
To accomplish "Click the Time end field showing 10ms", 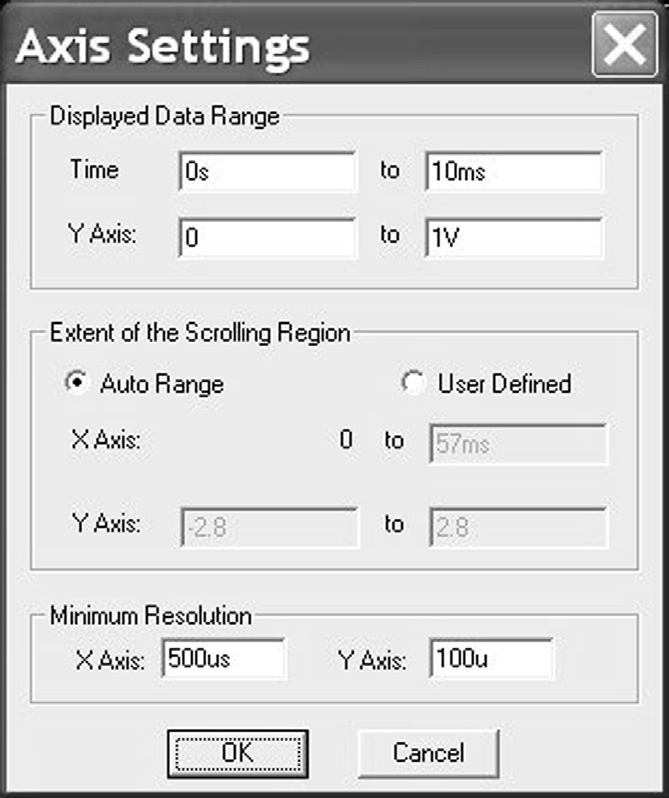I will pos(513,171).
